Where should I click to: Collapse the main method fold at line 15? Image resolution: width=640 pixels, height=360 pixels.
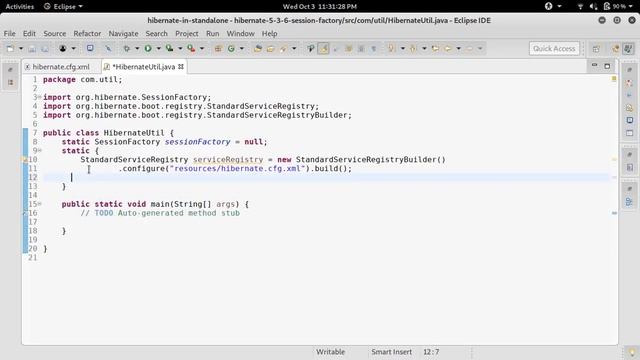(x=40, y=204)
